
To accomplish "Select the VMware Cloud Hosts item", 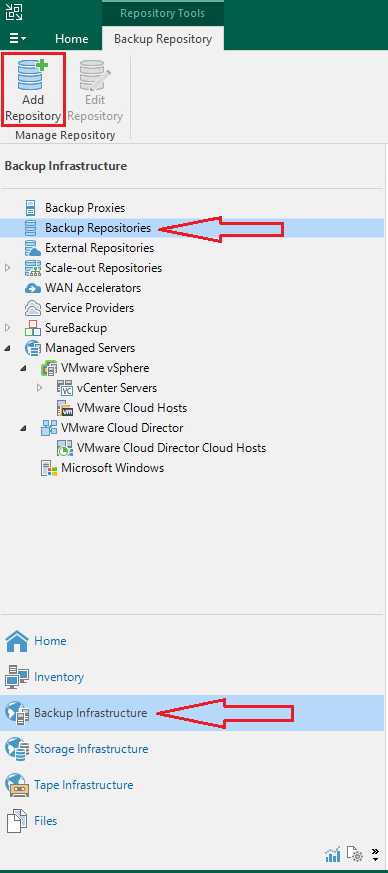I will pos(132,408).
